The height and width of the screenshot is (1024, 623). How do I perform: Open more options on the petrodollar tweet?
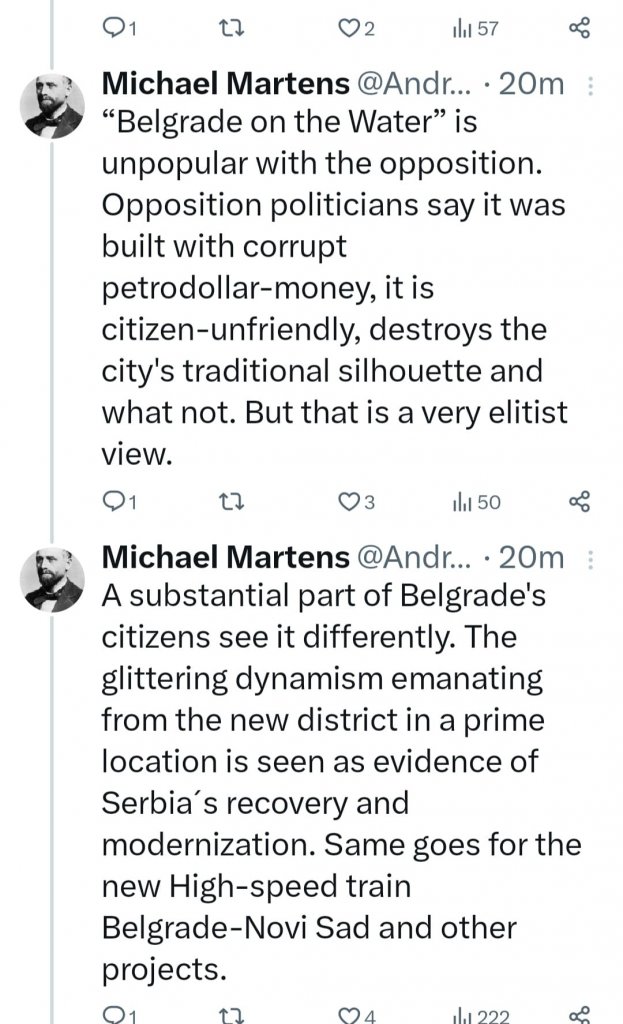(x=589, y=87)
